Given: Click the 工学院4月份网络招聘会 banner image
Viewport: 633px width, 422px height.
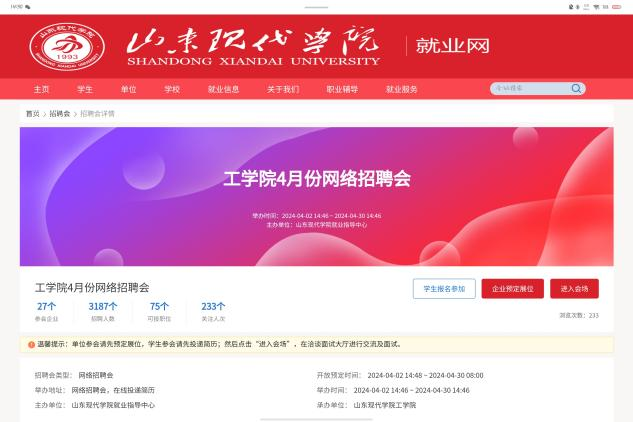Looking at the screenshot, I should click(x=316, y=196).
